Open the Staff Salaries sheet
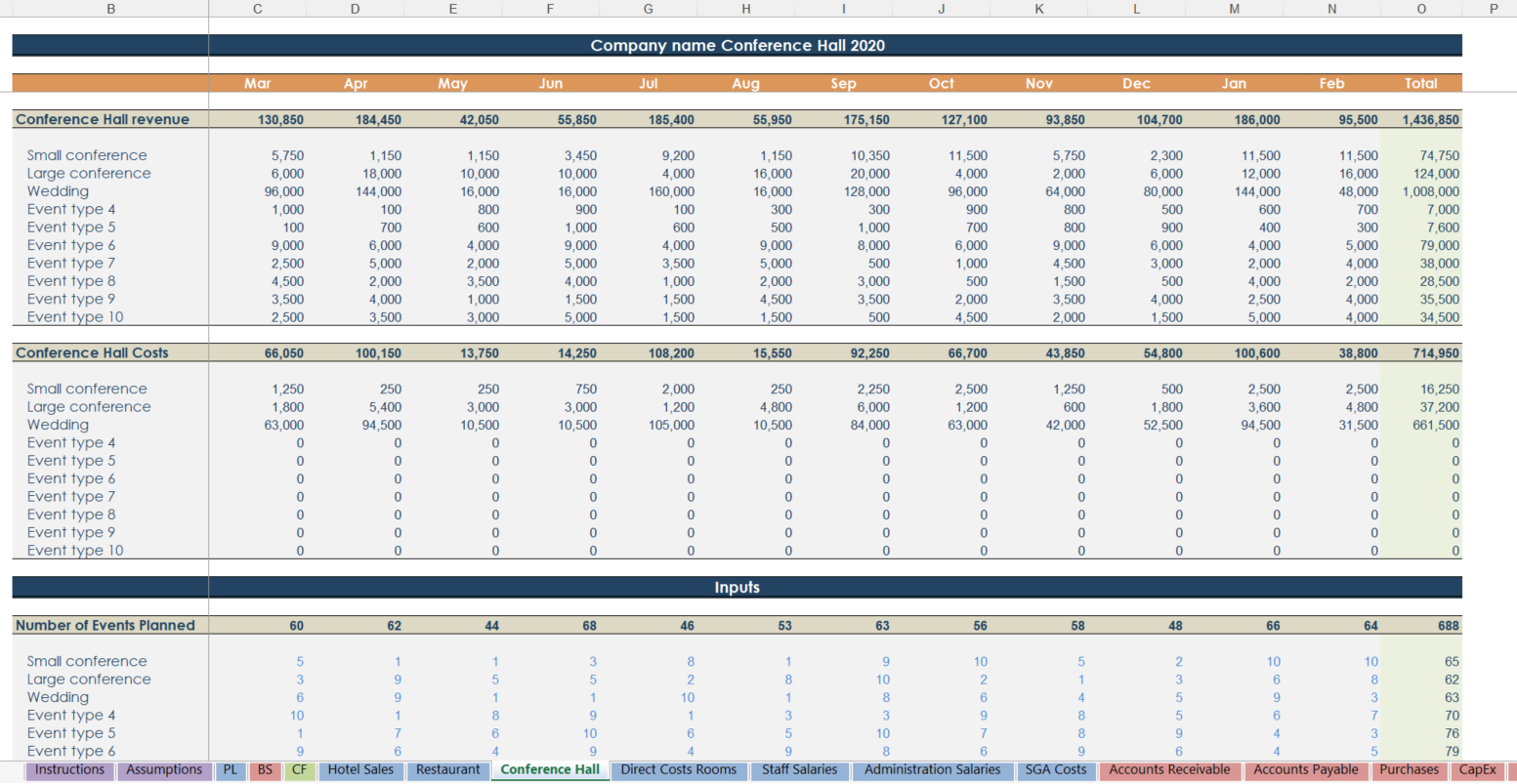The width and height of the screenshot is (1517, 784). (x=799, y=769)
